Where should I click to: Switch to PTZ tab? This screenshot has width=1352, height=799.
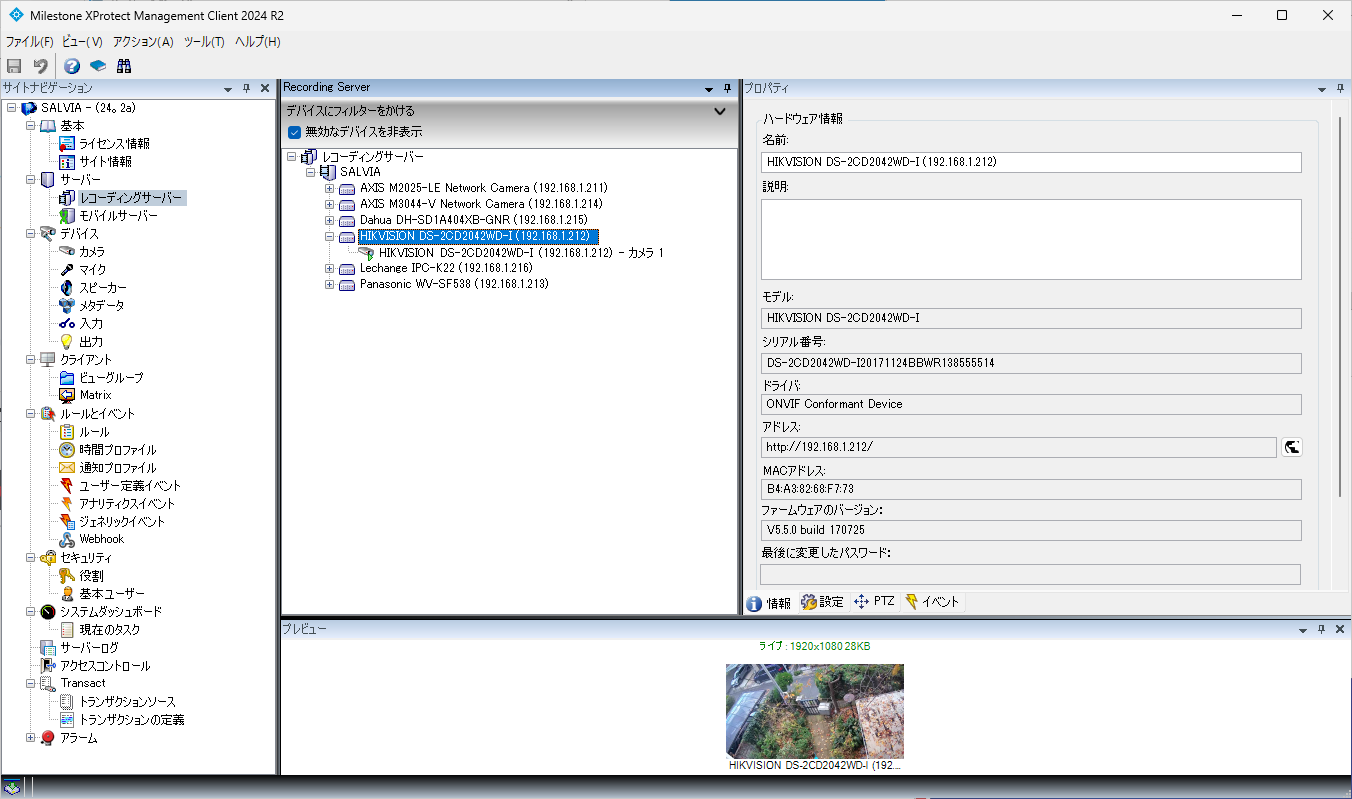874,602
